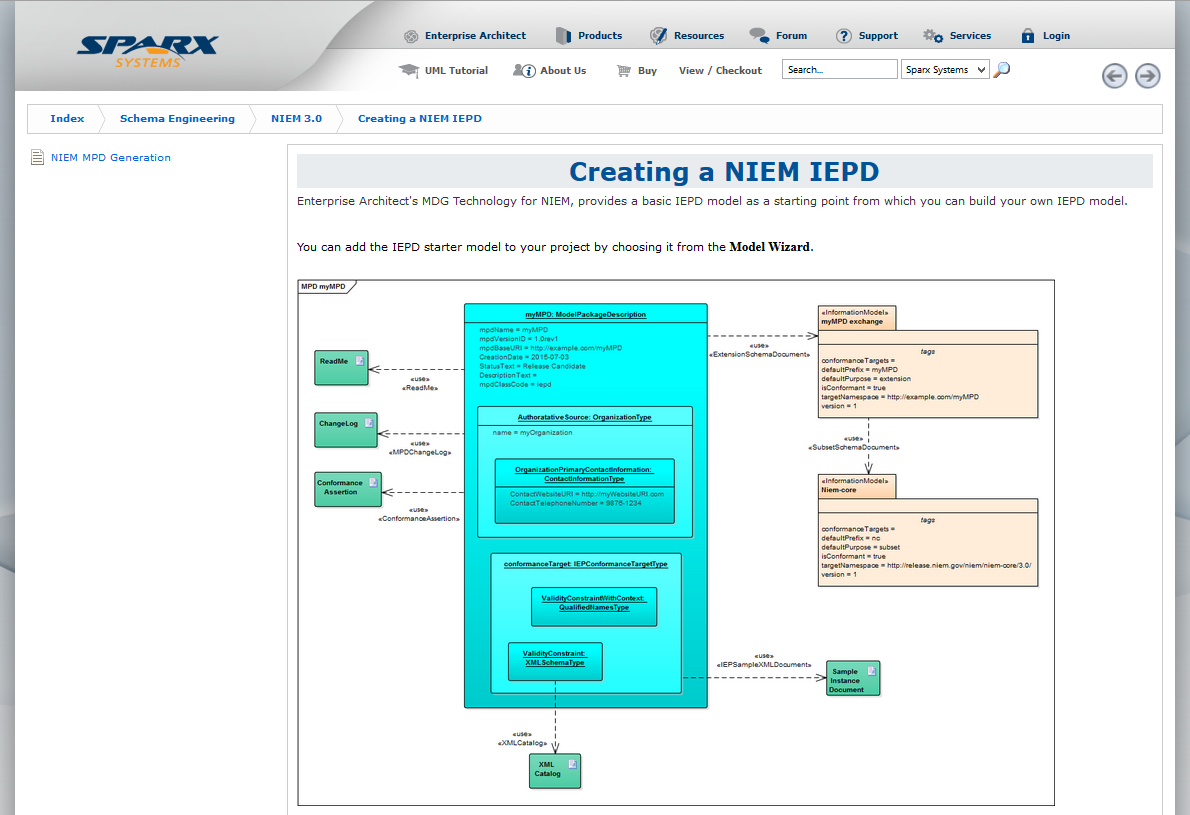Click the Sample Instance Document artifact

(x=853, y=678)
